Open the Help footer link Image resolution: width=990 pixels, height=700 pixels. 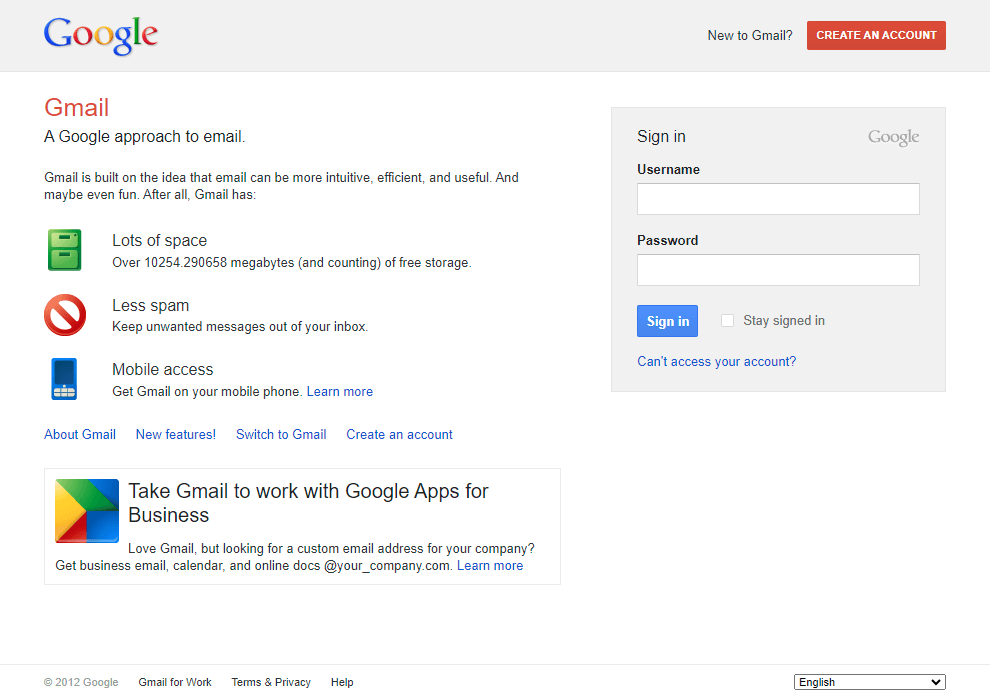342,682
